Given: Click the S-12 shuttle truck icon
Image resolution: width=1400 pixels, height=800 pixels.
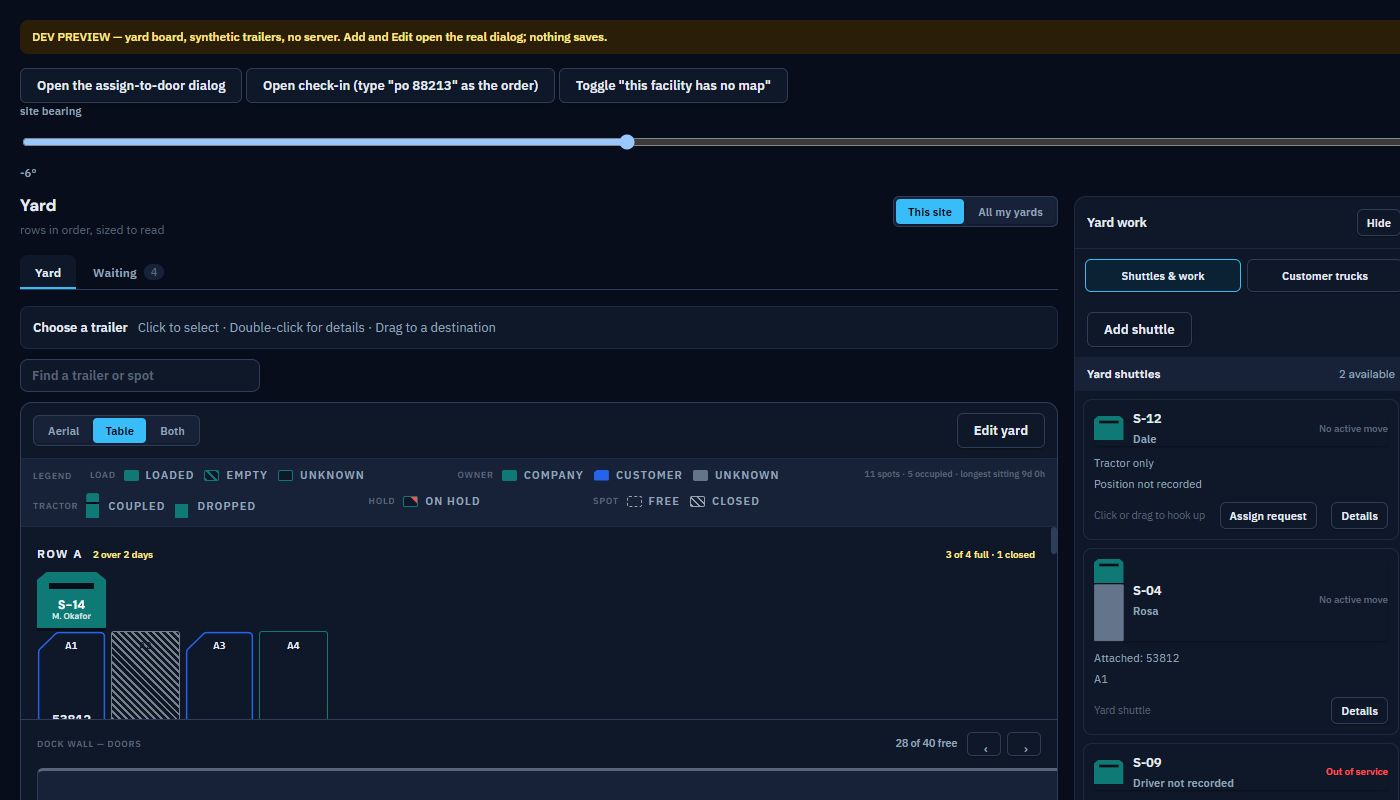Looking at the screenshot, I should pyautogui.click(x=1109, y=428).
